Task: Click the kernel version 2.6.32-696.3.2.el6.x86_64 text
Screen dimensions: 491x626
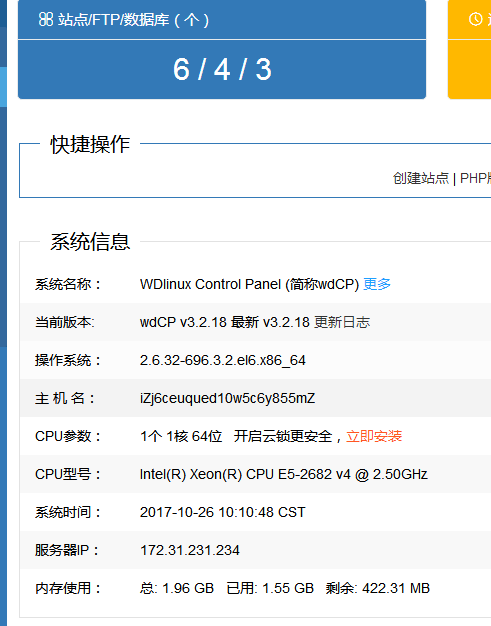Action: coord(223,361)
